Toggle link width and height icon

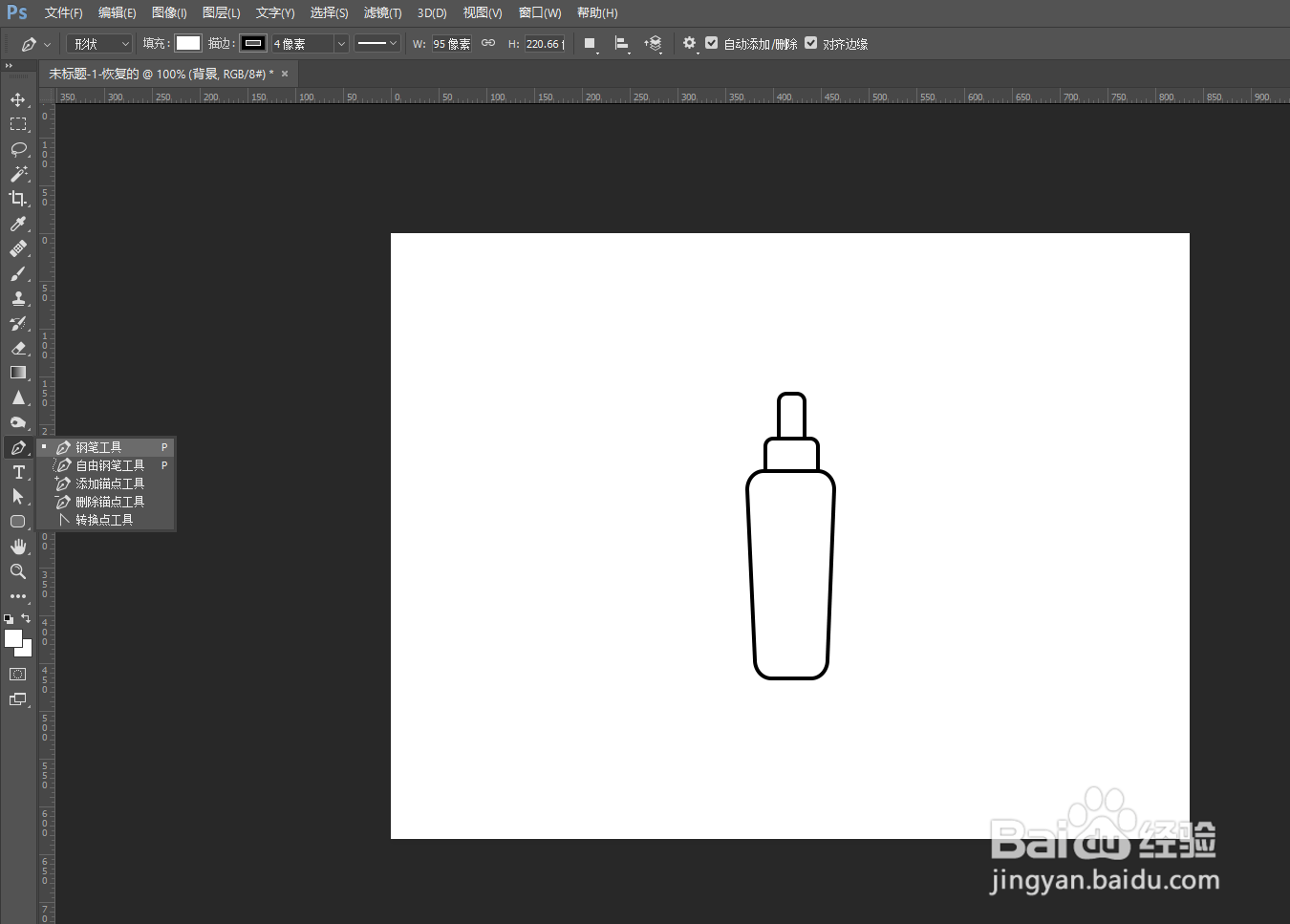tap(488, 43)
